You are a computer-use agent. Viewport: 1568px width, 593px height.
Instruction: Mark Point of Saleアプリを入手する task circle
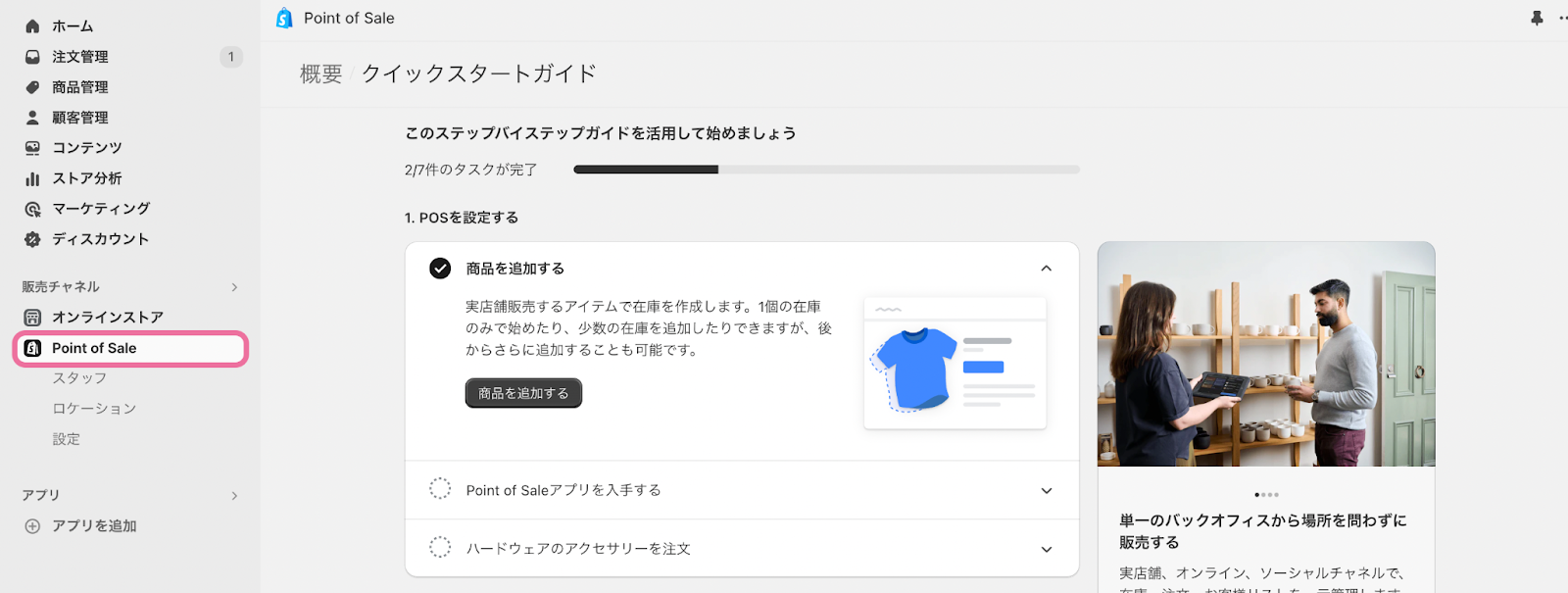click(440, 489)
